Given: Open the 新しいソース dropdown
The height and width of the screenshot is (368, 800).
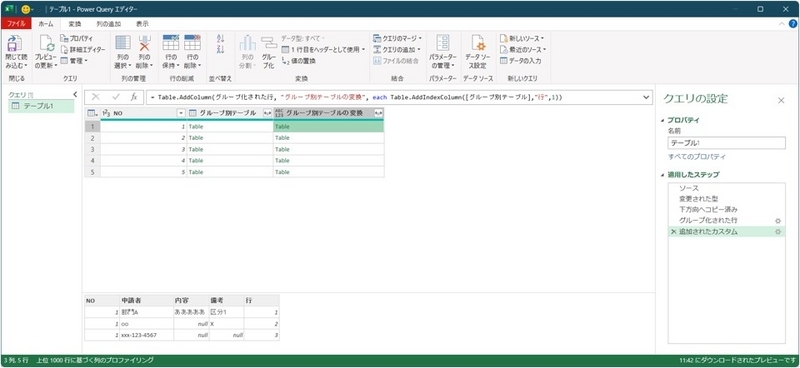Looking at the screenshot, I should [522, 38].
